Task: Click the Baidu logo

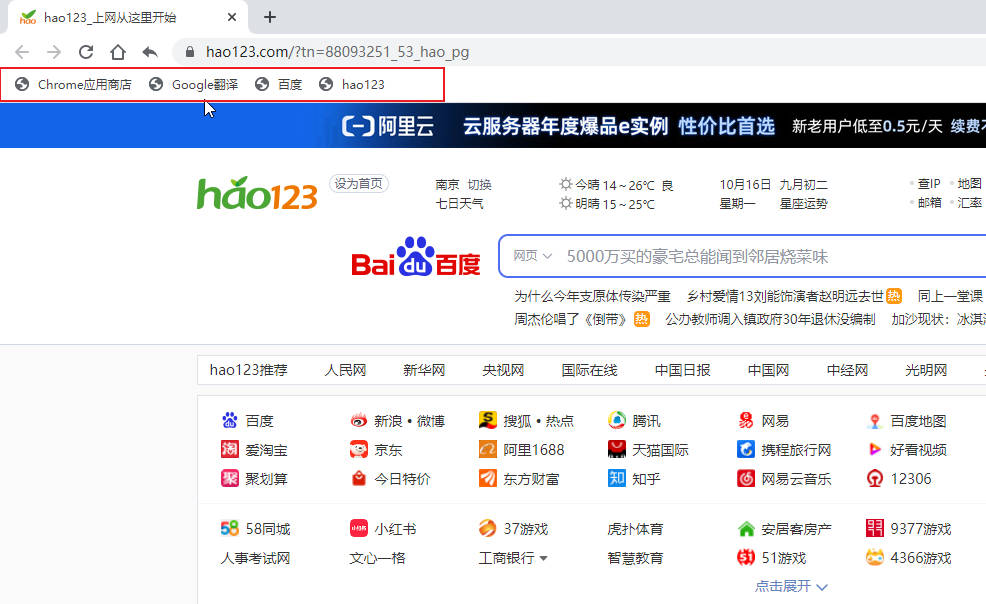Action: coord(416,256)
